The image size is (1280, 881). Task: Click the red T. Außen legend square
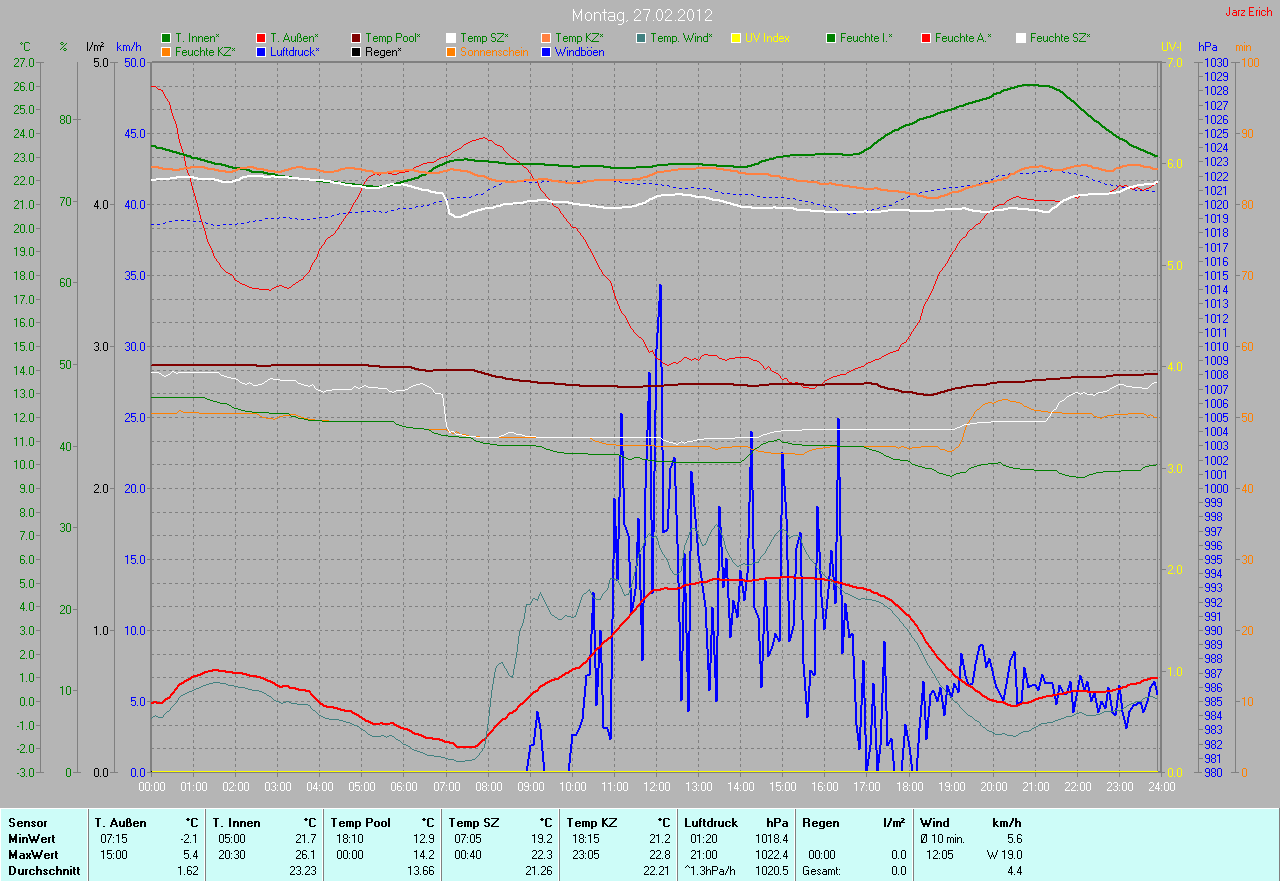[x=261, y=38]
